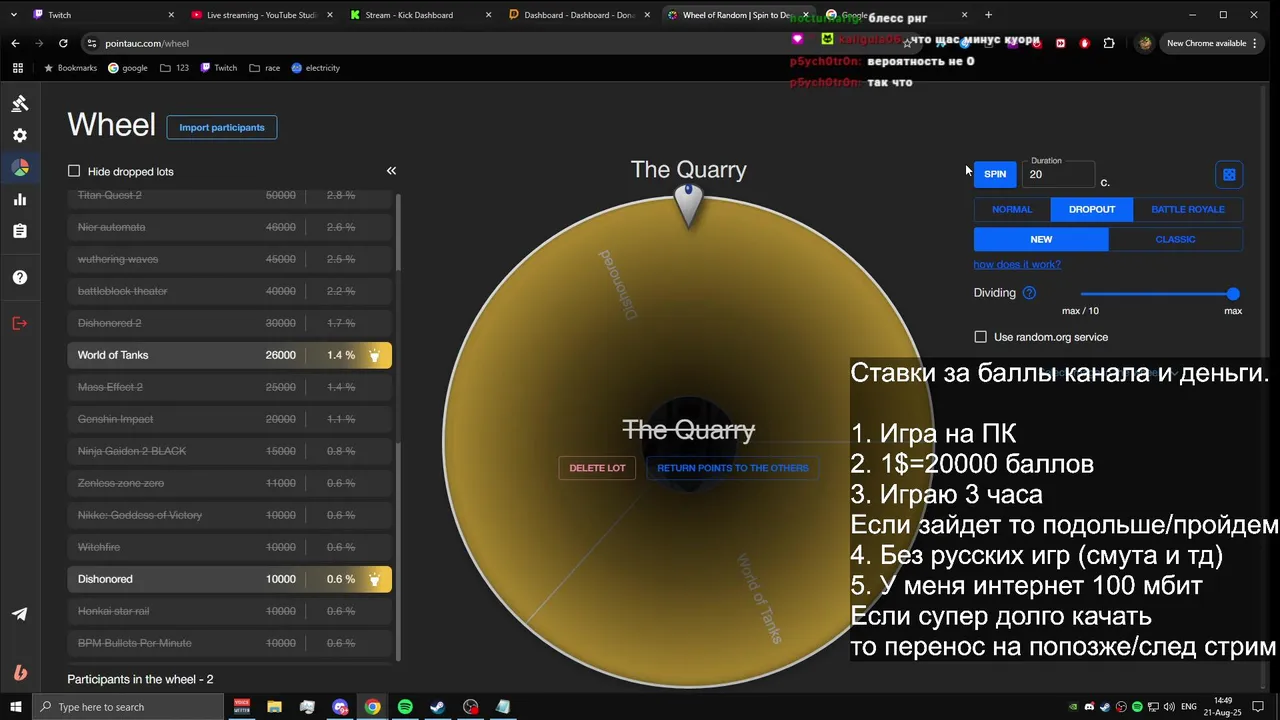Image resolution: width=1280 pixels, height=720 pixels.
Task: Choose the CLASSIC dropout variant
Action: tap(1175, 239)
